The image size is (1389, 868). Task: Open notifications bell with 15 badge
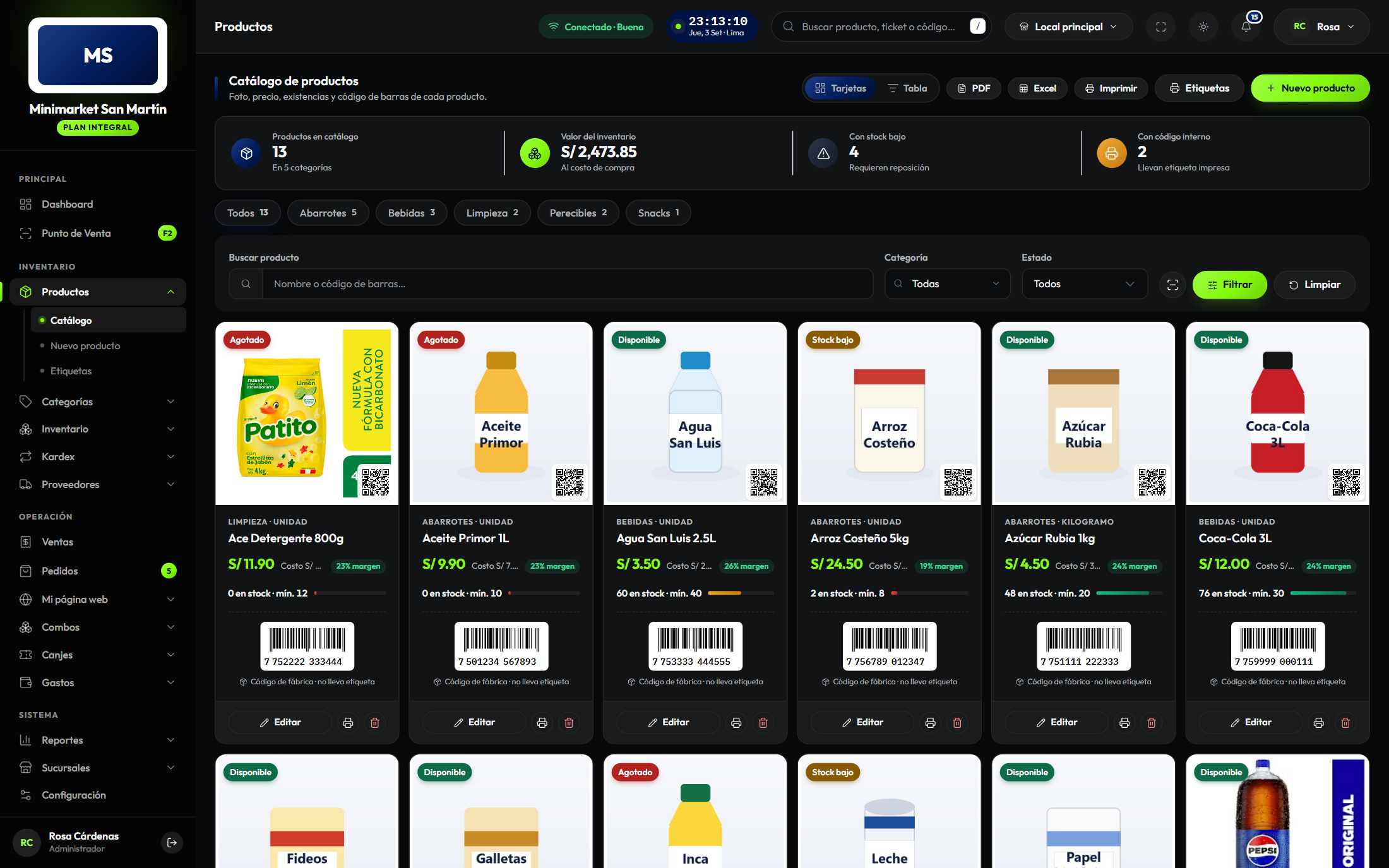pyautogui.click(x=1246, y=27)
